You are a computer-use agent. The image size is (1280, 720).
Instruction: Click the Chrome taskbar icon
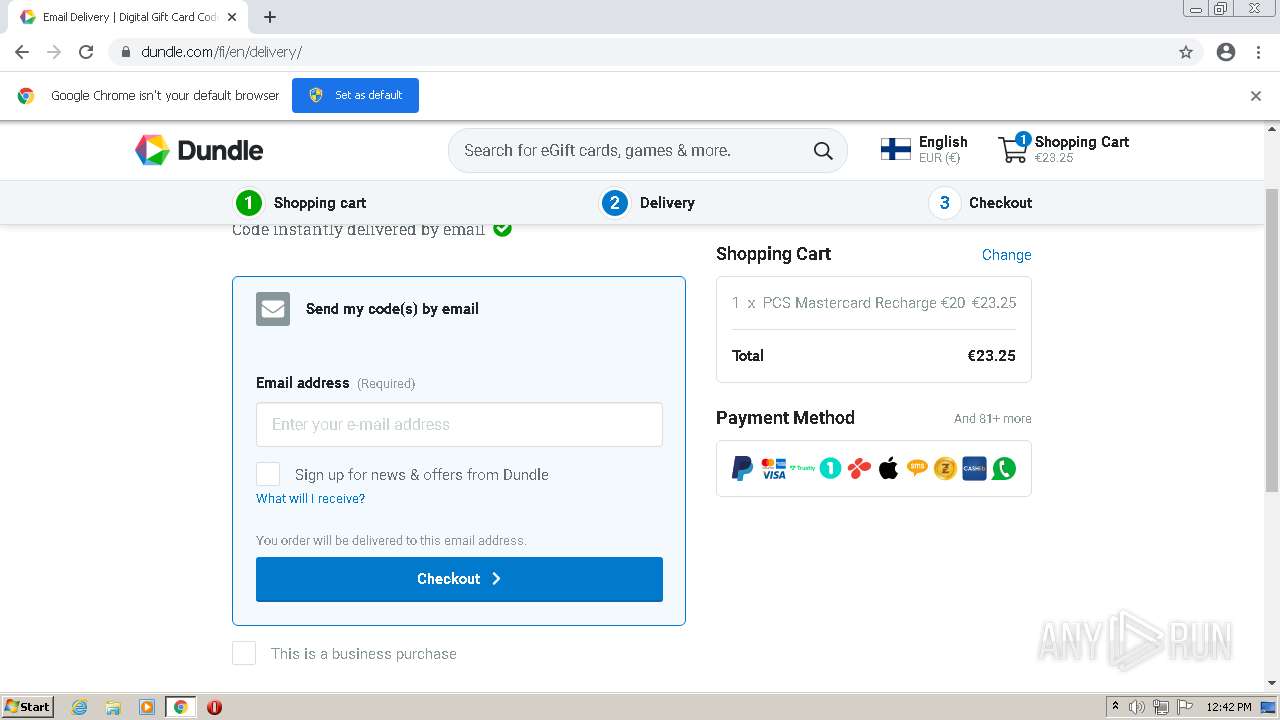181,707
